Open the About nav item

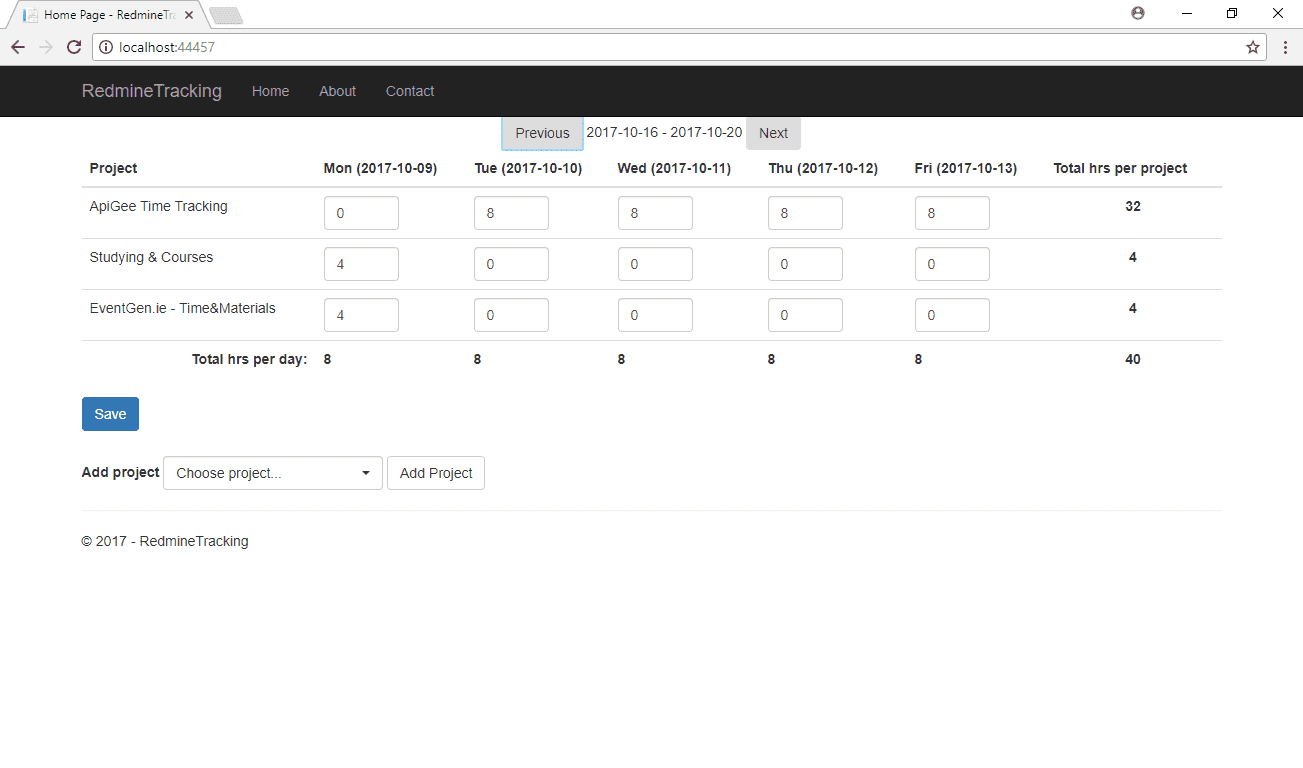point(337,91)
